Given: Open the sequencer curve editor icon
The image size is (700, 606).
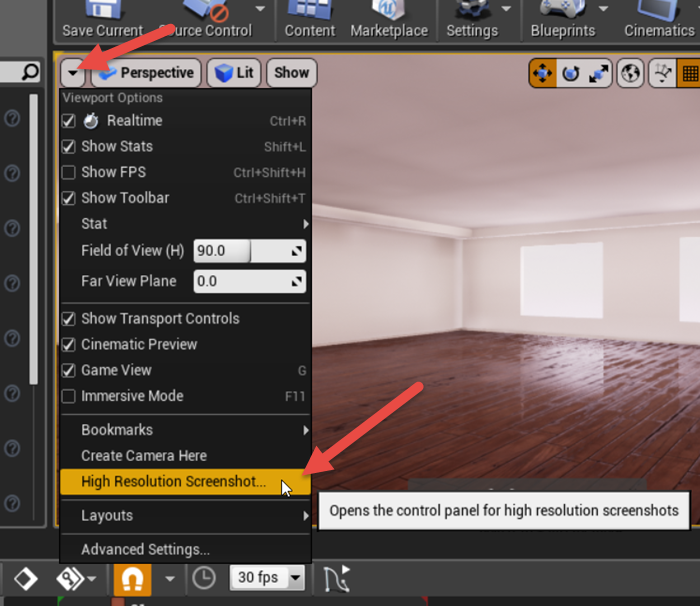Looking at the screenshot, I should (337, 579).
